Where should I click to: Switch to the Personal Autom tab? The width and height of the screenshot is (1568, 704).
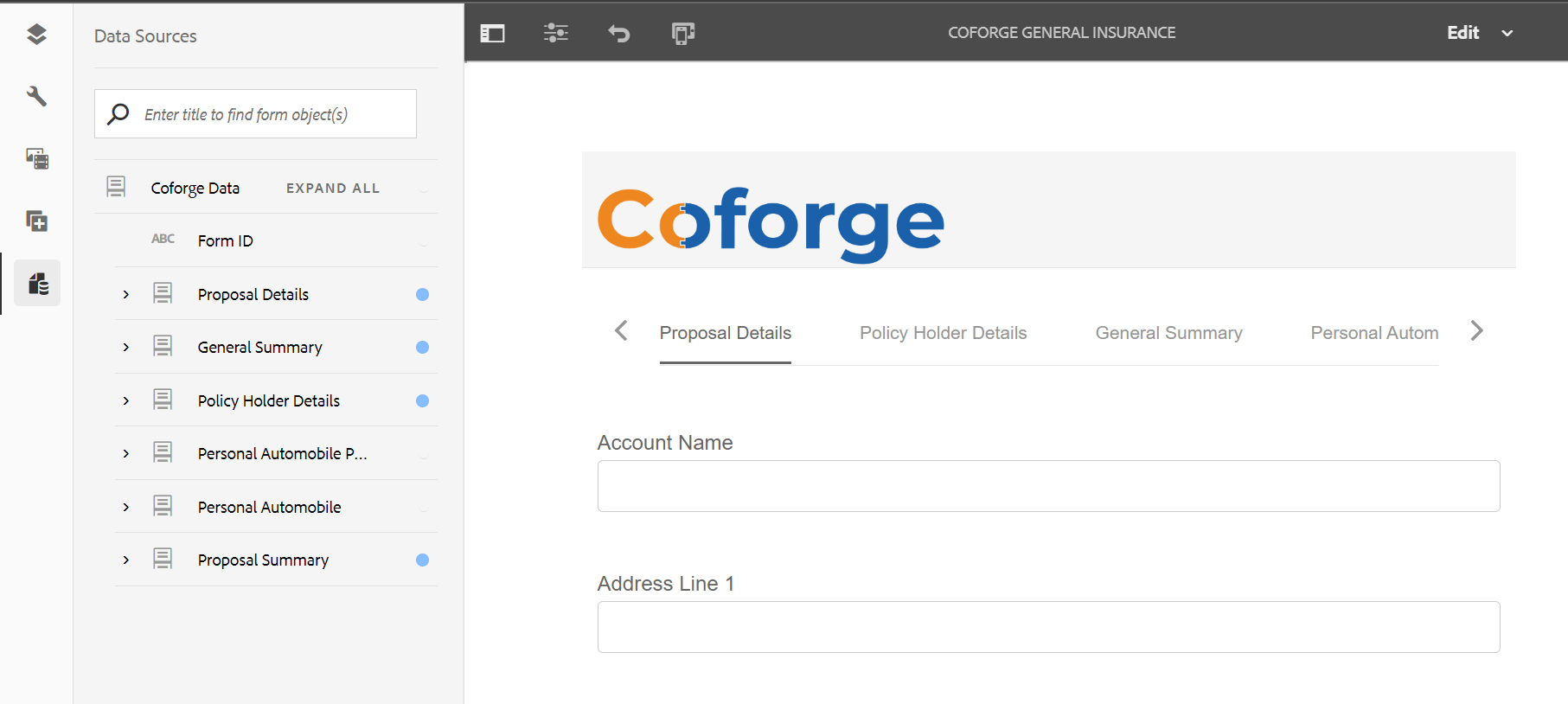point(1374,333)
